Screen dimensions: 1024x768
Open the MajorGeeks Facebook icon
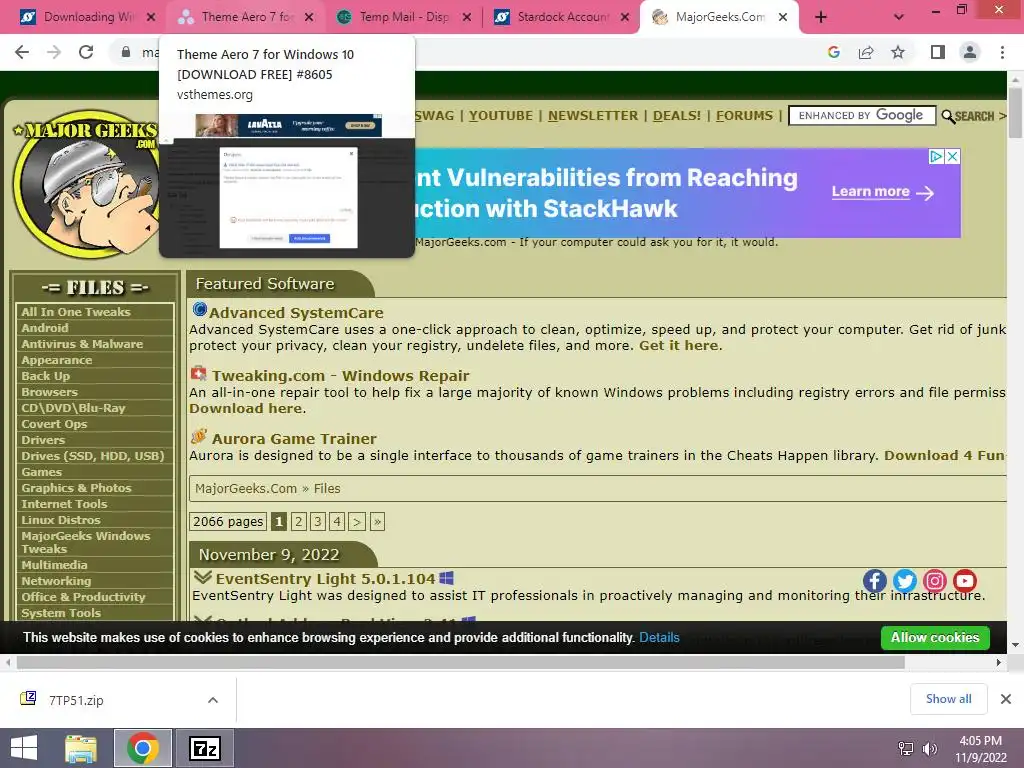pyautogui.click(x=875, y=581)
